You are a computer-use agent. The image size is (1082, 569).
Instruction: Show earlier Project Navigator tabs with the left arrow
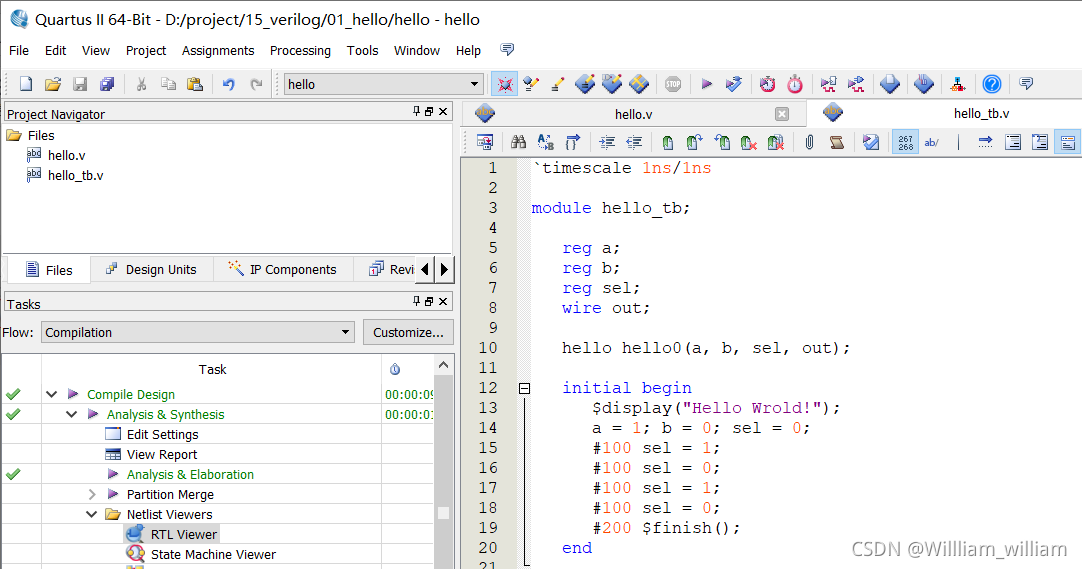[425, 269]
